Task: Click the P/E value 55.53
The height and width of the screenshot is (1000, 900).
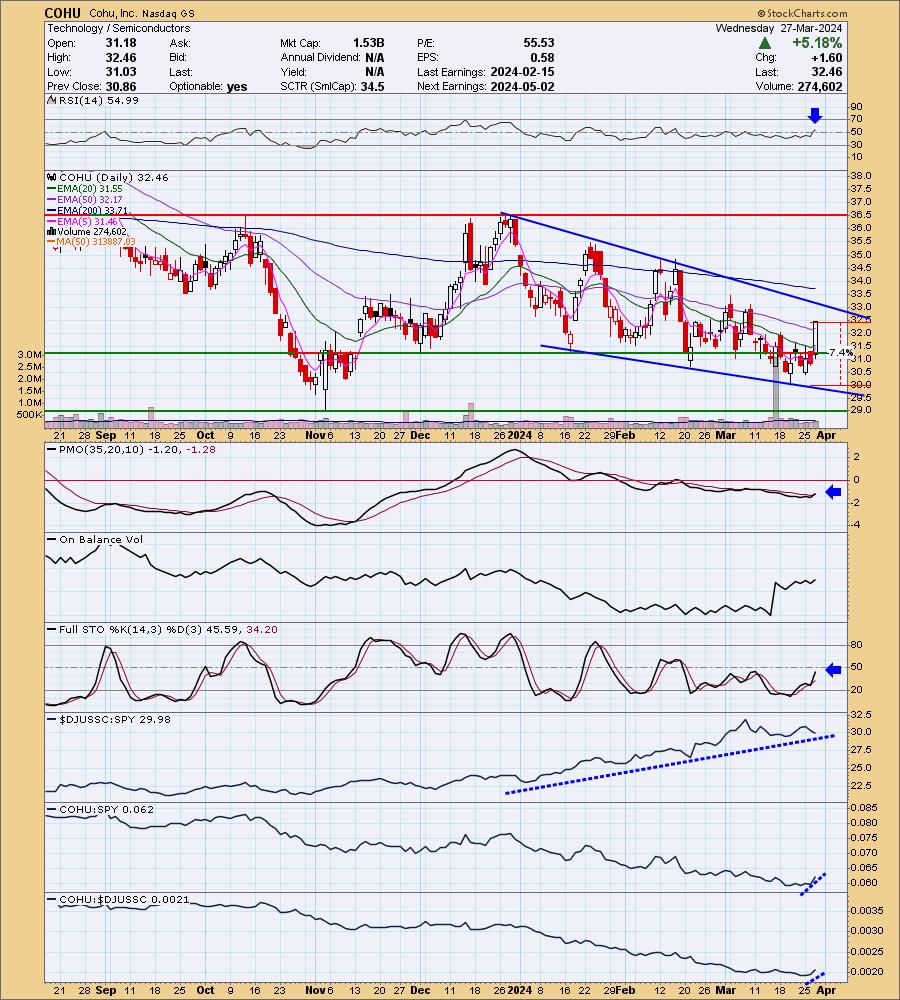Action: click(x=539, y=43)
